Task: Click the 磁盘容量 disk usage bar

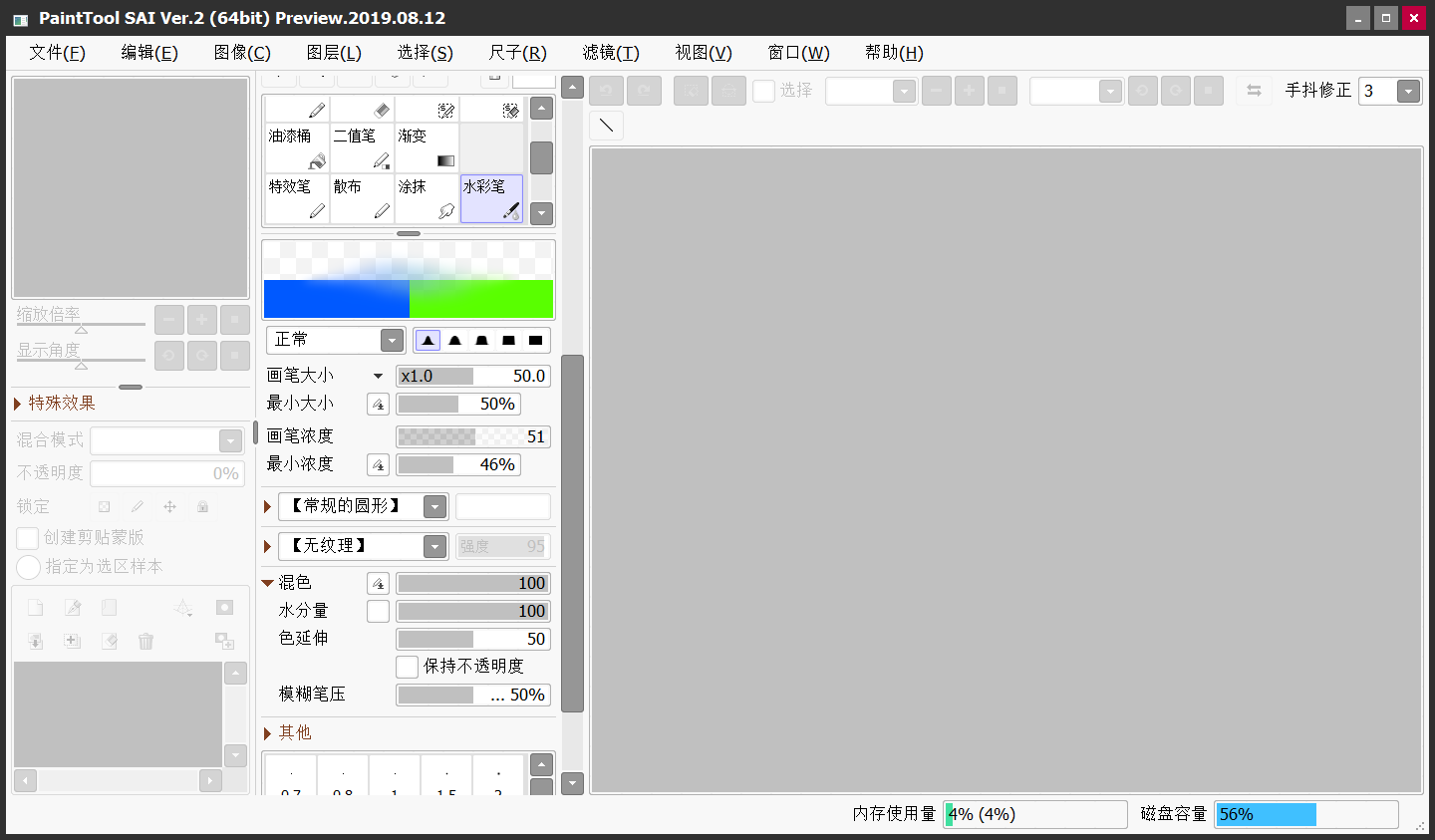Action: tap(1306, 814)
